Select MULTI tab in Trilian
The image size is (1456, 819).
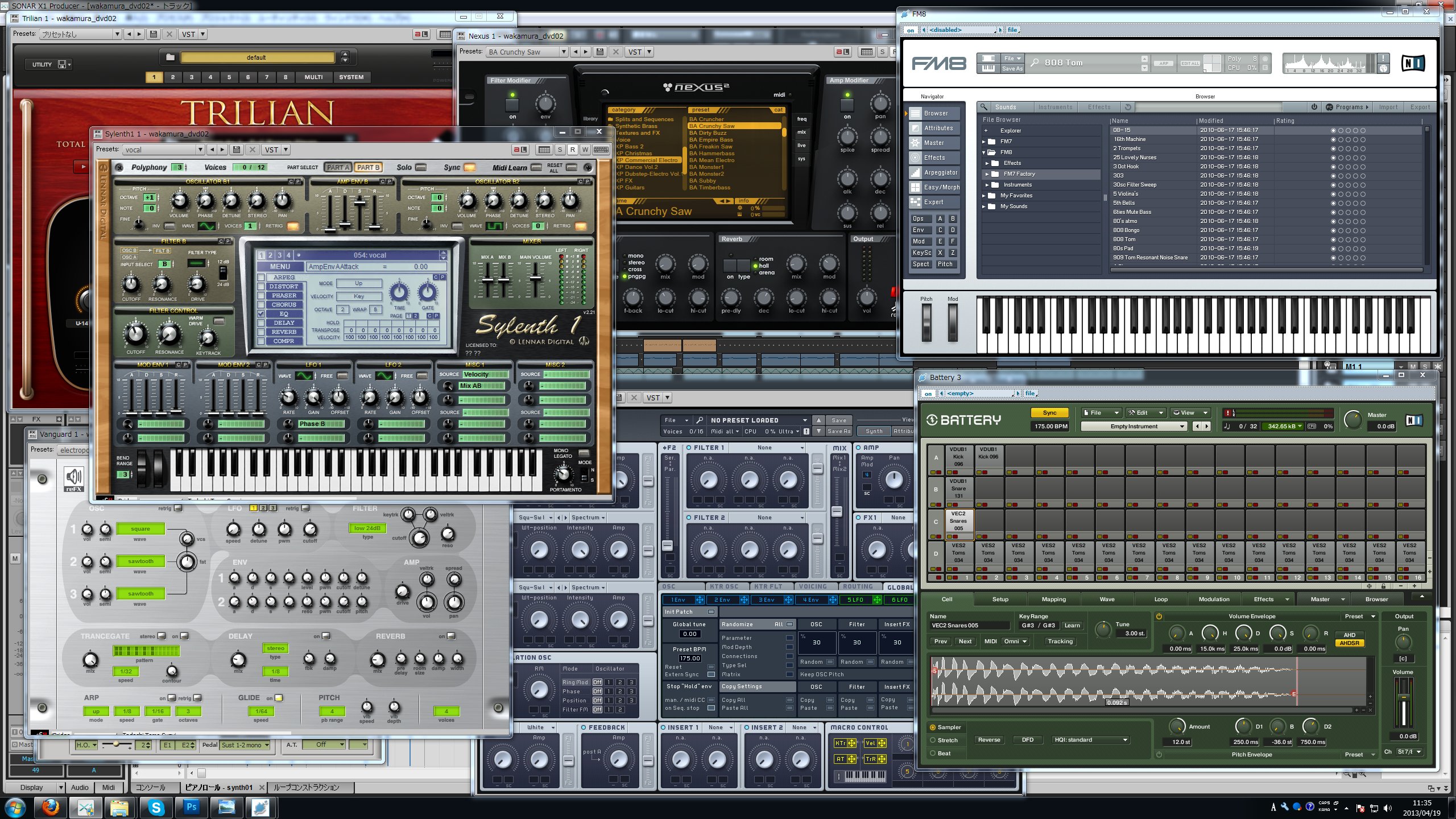(x=313, y=77)
